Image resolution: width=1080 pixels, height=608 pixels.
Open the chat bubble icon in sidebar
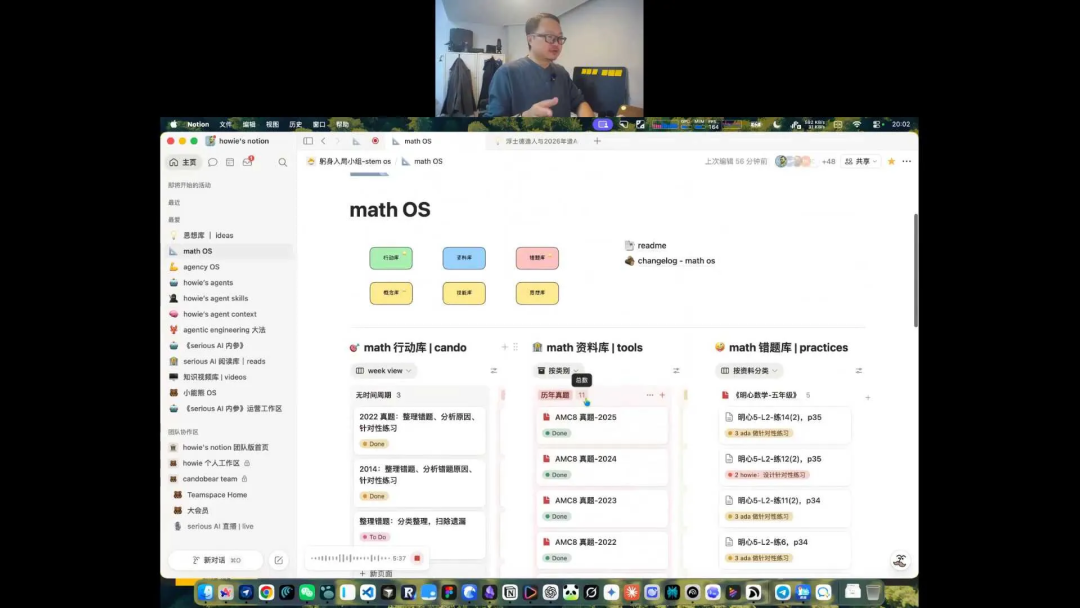[213, 163]
